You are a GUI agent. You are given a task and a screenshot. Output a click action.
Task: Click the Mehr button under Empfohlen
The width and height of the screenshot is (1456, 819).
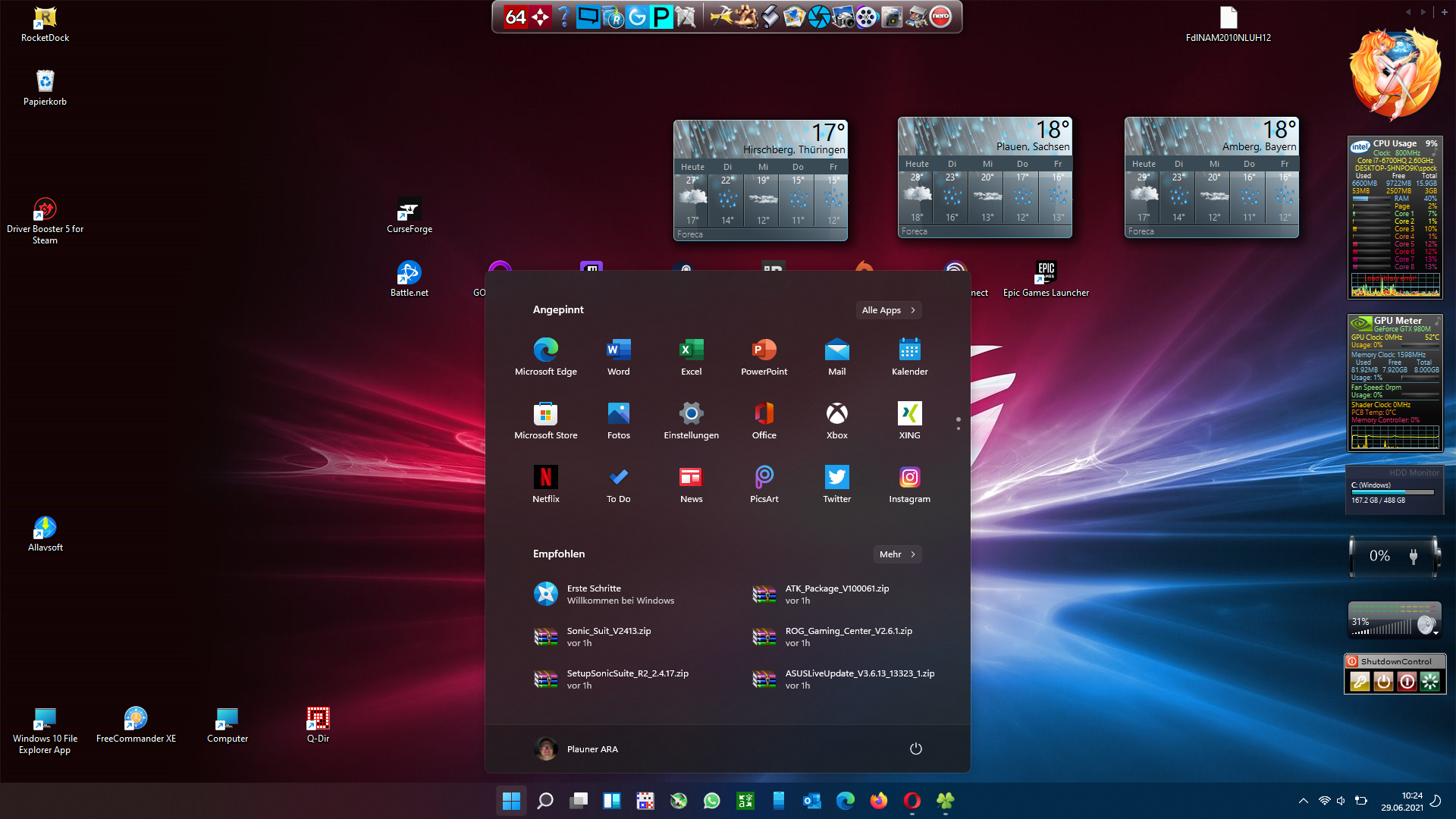click(897, 554)
